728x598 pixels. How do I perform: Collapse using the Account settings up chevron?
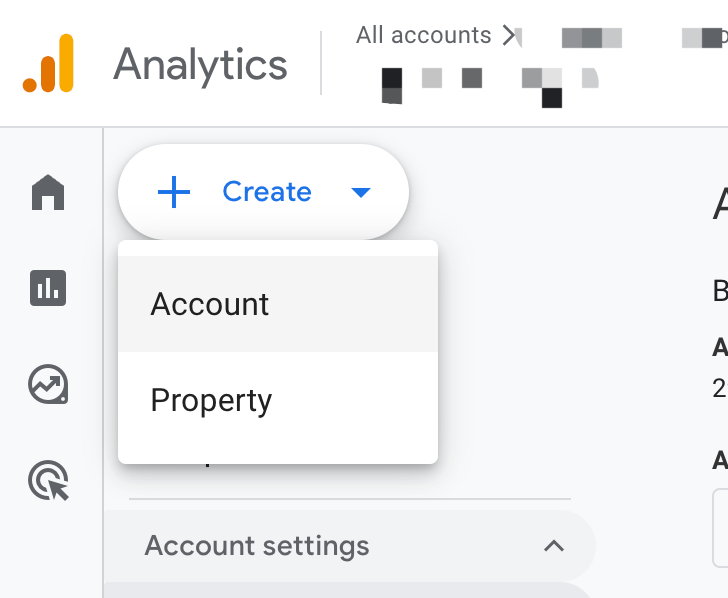pyautogui.click(x=554, y=546)
